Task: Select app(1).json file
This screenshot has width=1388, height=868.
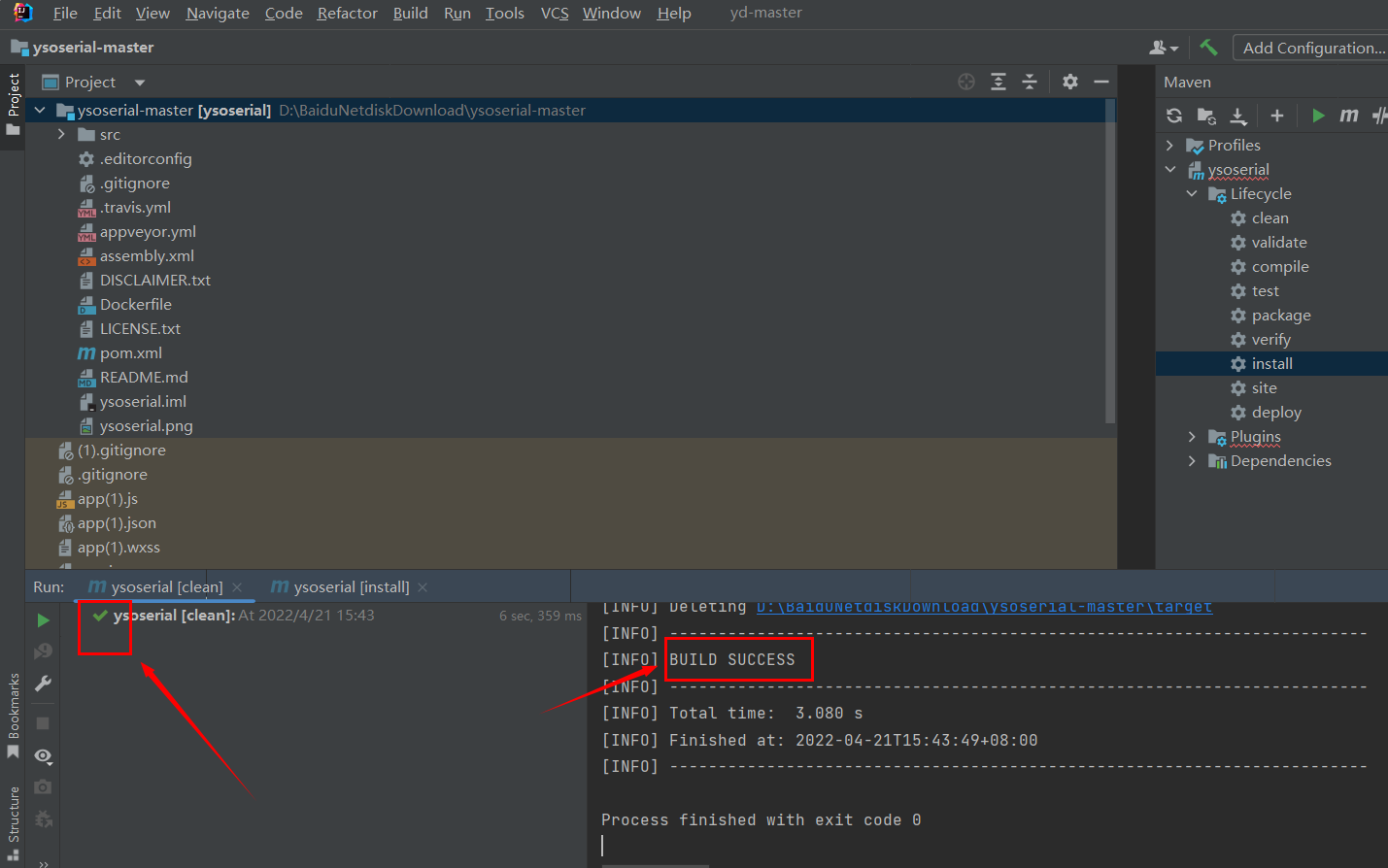Action: point(117,522)
